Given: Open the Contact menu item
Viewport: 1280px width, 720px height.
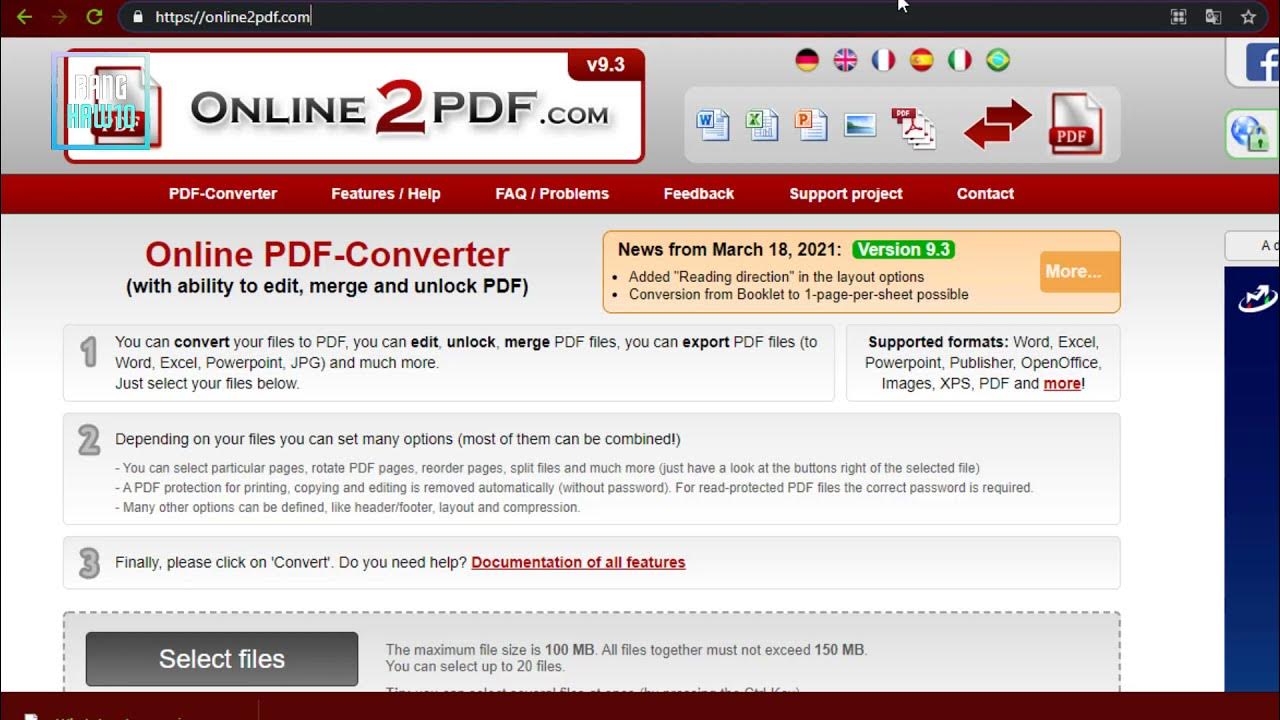Looking at the screenshot, I should click(985, 194).
